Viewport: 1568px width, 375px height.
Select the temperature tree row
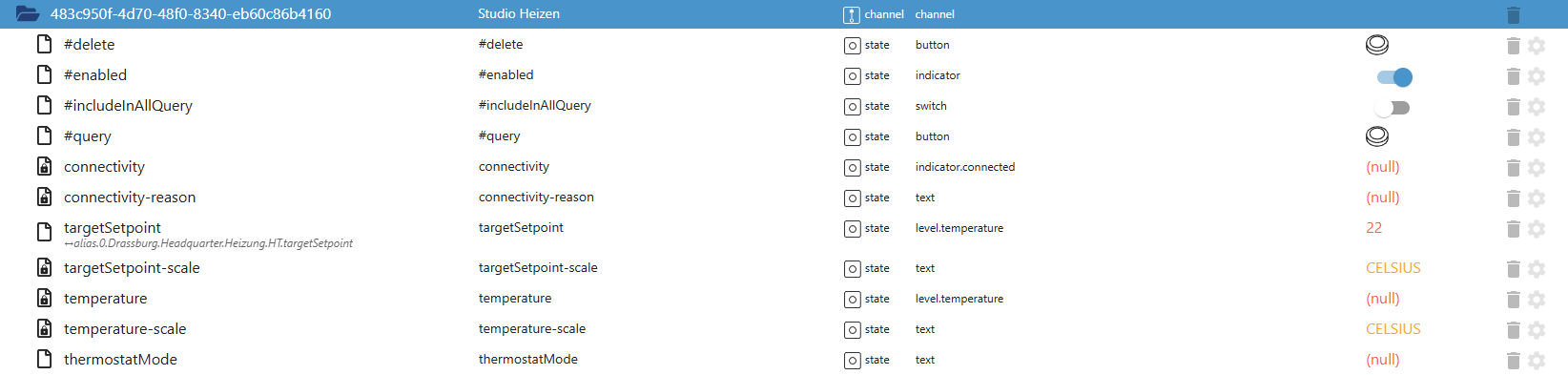(784, 299)
